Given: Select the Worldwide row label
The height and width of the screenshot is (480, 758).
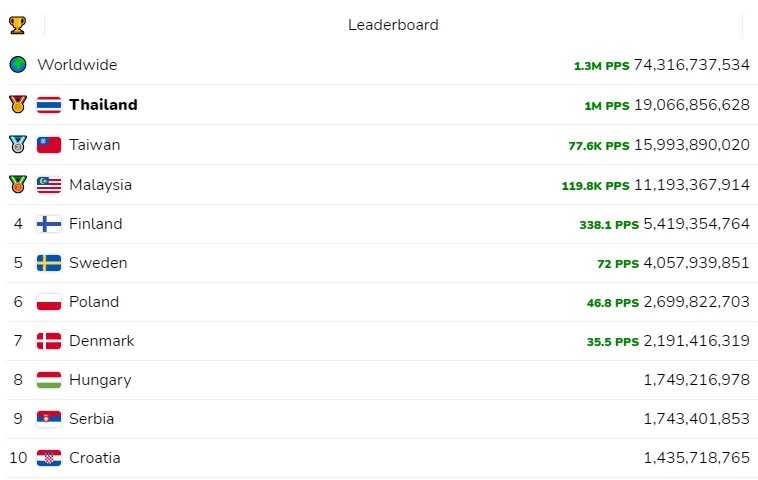Looking at the screenshot, I should 77,65.
